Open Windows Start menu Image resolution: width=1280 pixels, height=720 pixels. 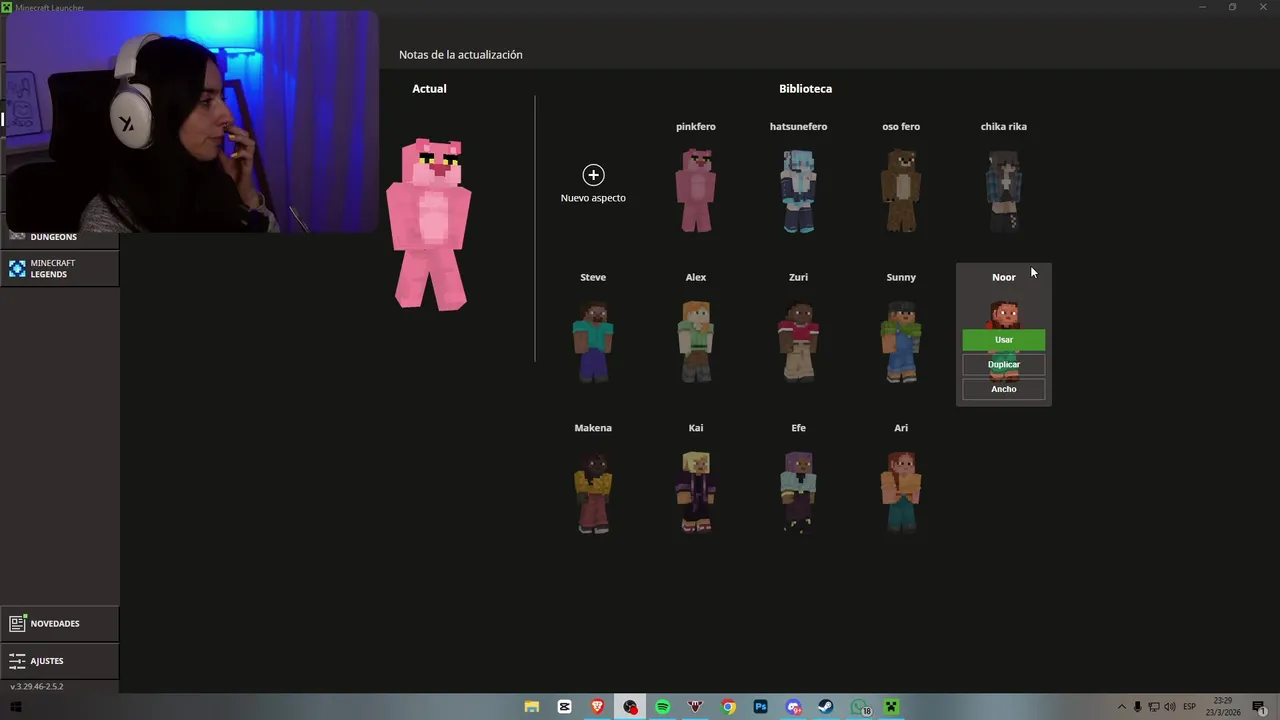[16, 707]
